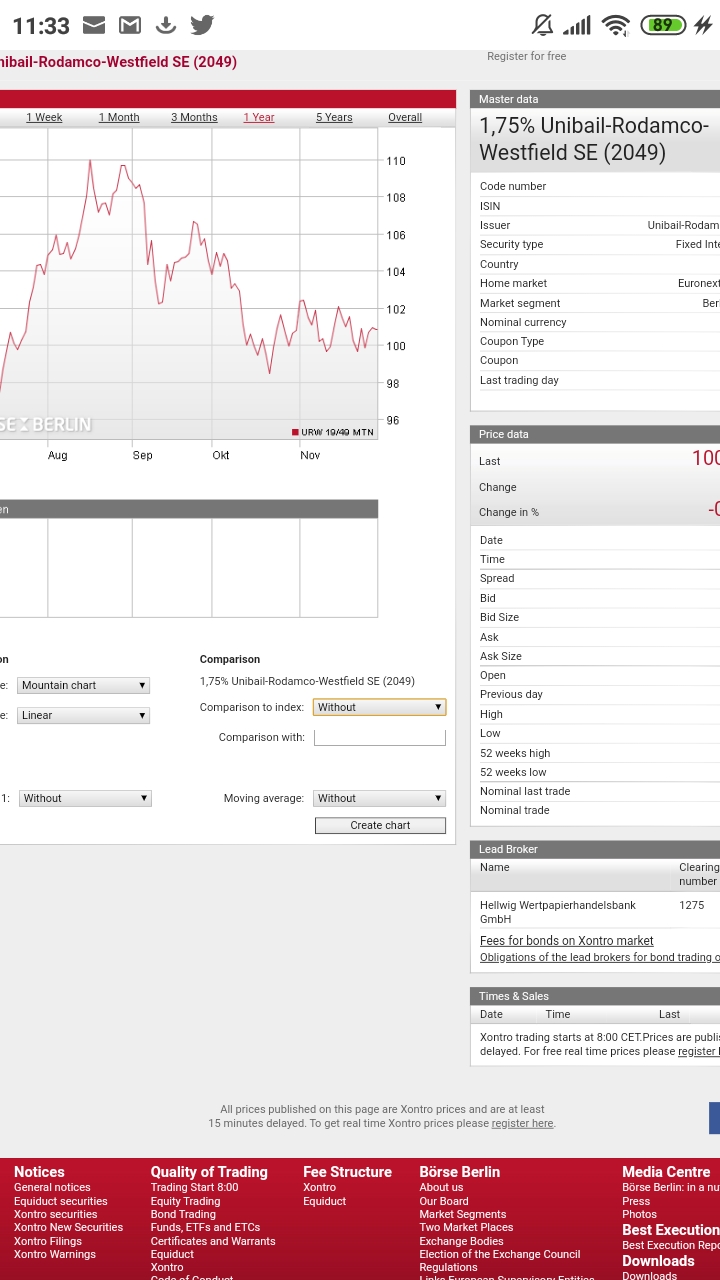
Task: Click the URW 19/49 MTN legend
Action: coord(332,432)
